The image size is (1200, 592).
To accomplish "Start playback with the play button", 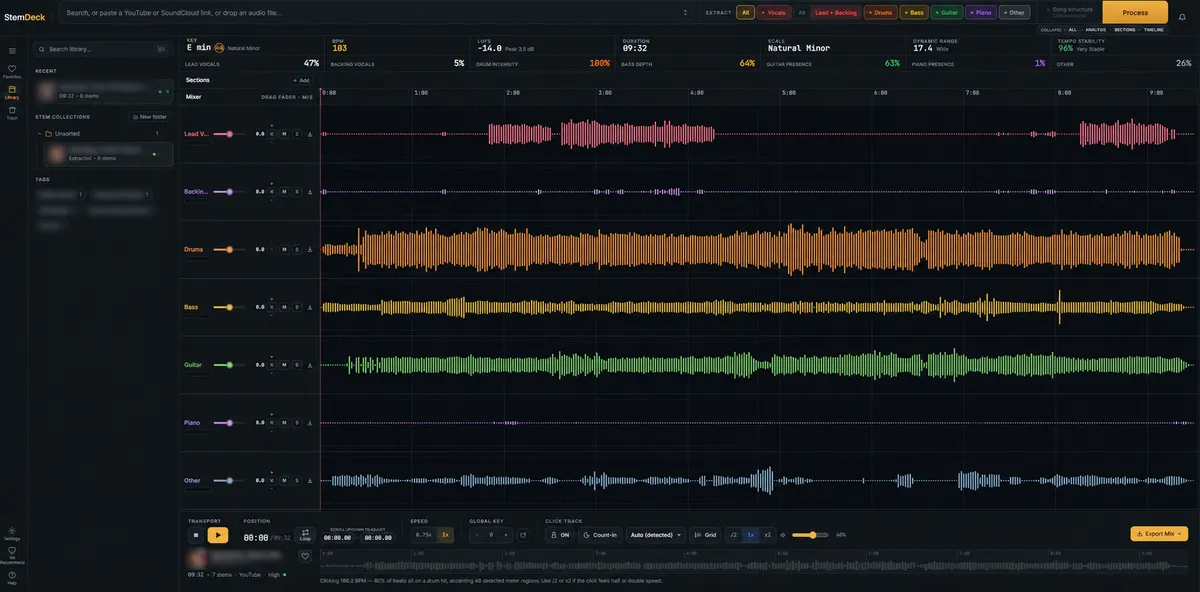I will [218, 535].
